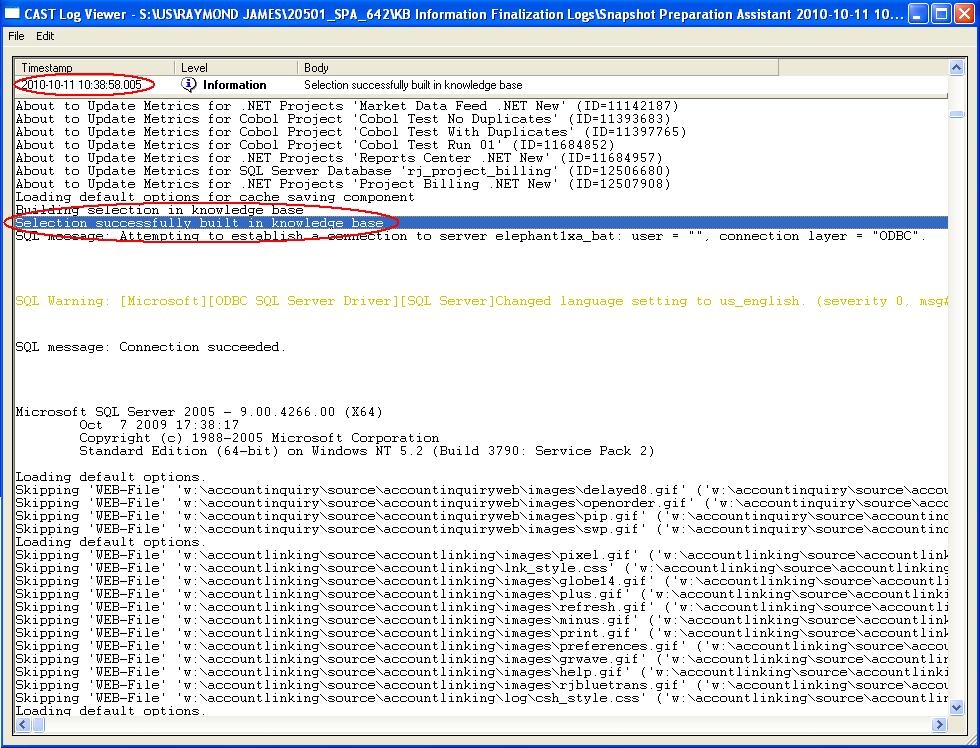The width and height of the screenshot is (980, 748).
Task: Minimize the CAST Log Viewer window
Action: (918, 13)
